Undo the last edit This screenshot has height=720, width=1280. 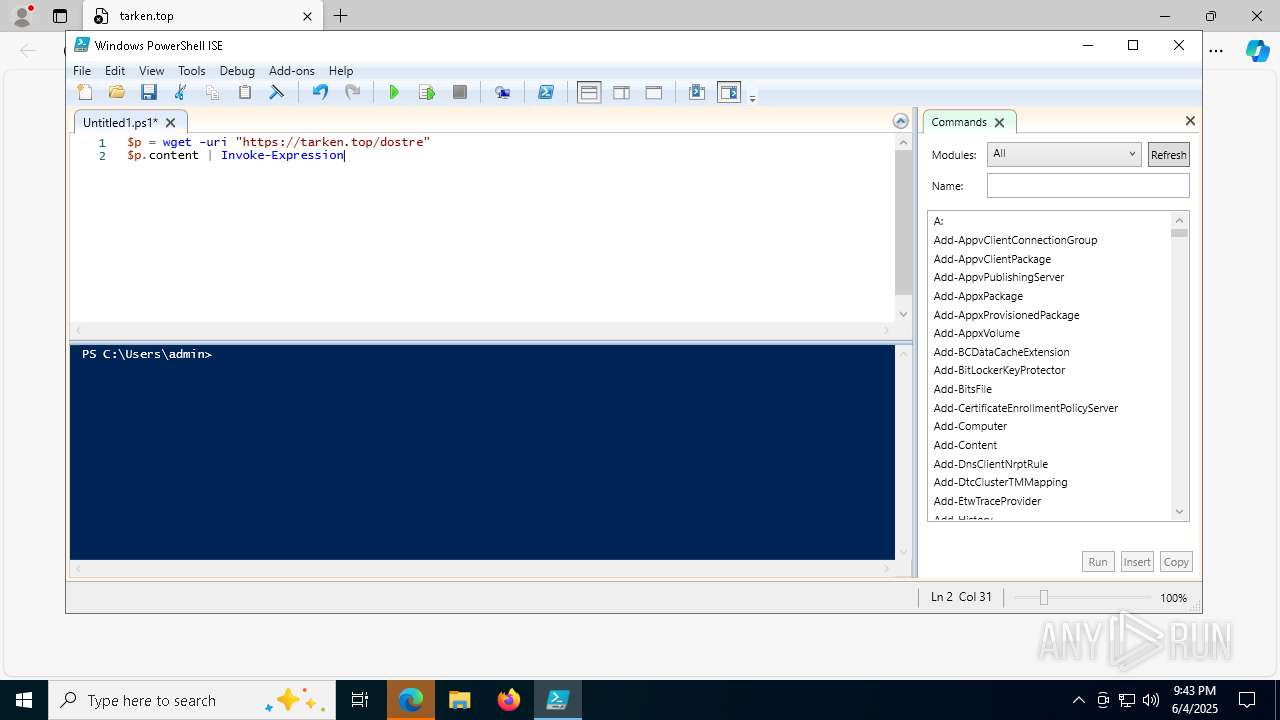(320, 92)
